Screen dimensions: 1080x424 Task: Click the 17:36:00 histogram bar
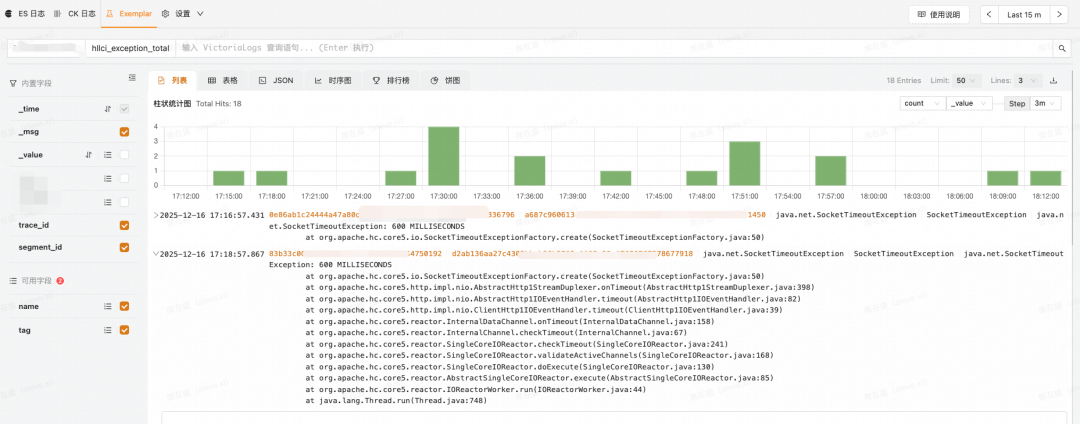(x=530, y=171)
